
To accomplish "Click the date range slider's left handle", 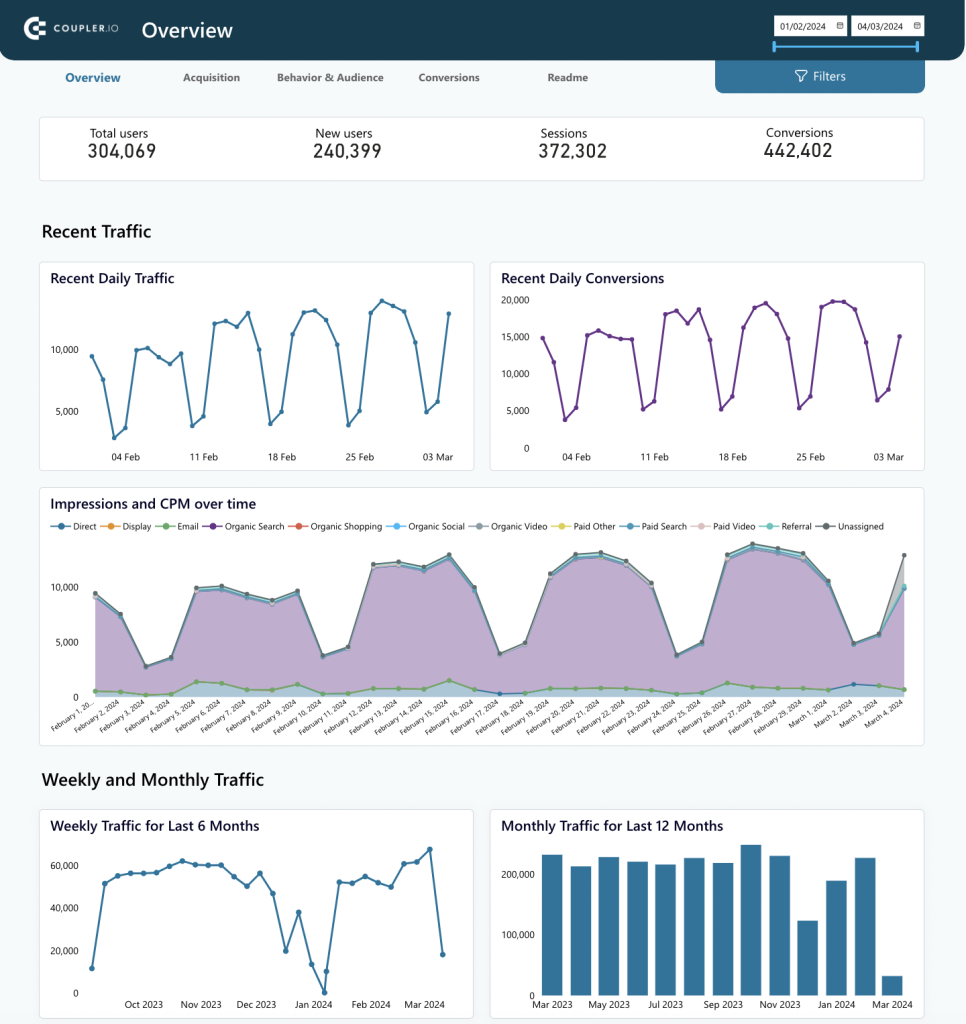I will tap(775, 46).
